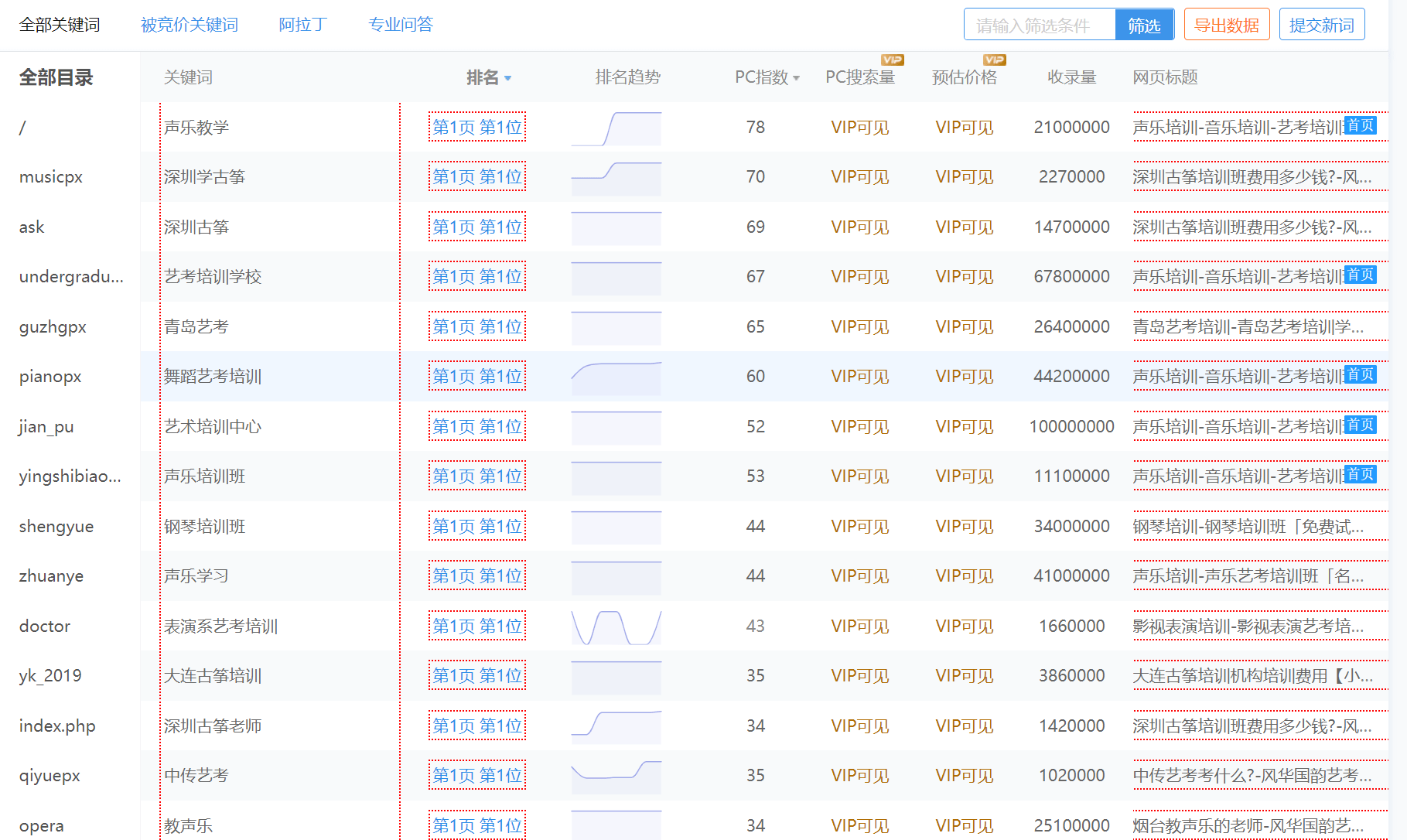This screenshot has width=1407, height=840.
Task: Select the yk_2019 directory
Action: 50,676
